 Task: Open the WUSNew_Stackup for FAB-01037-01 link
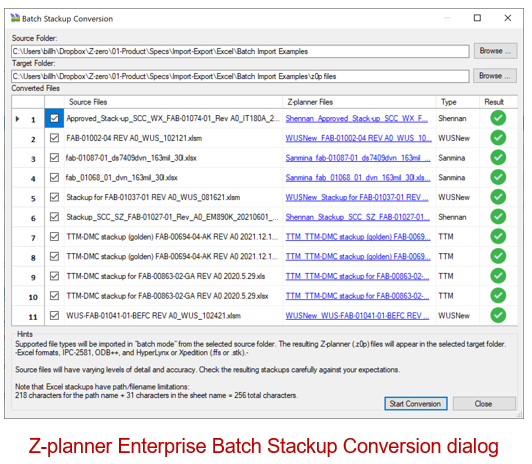point(357,197)
